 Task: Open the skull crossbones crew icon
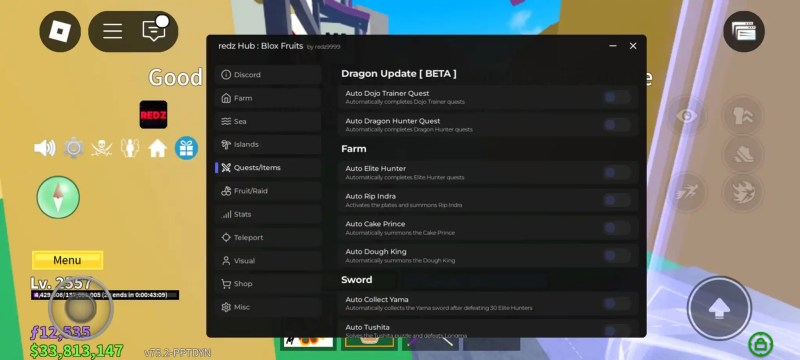click(102, 148)
